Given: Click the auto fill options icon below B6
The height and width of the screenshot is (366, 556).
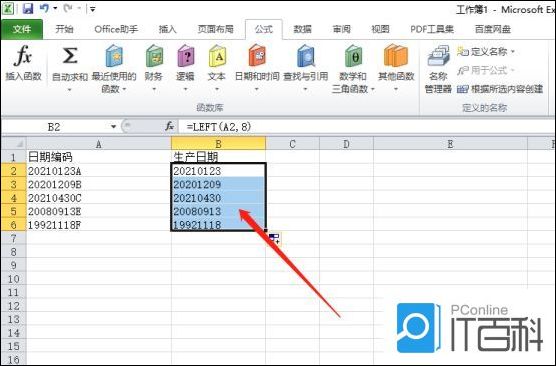Looking at the screenshot, I should [x=274, y=239].
